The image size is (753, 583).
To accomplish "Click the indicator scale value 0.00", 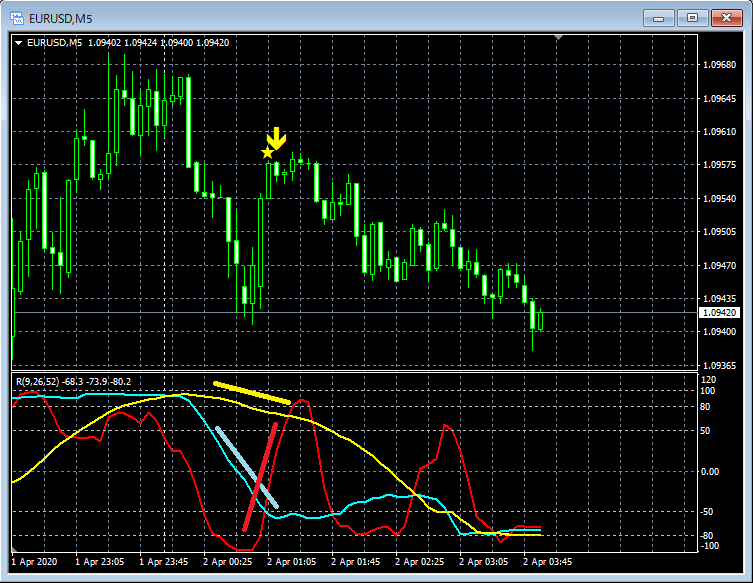I will pos(710,472).
